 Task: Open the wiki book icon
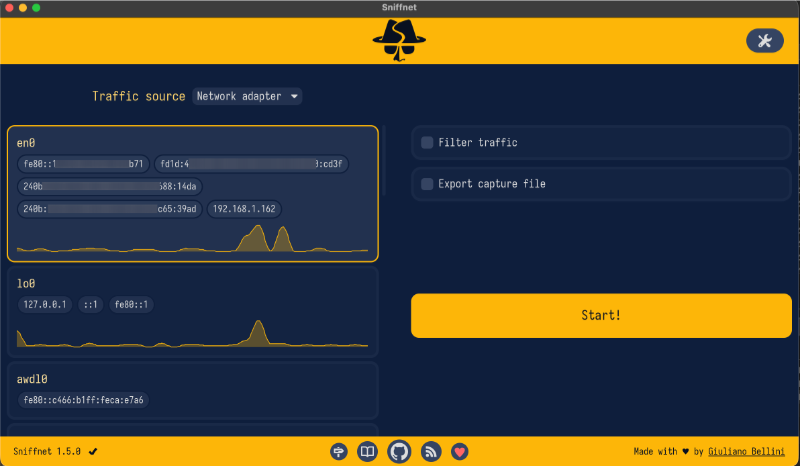click(367, 452)
